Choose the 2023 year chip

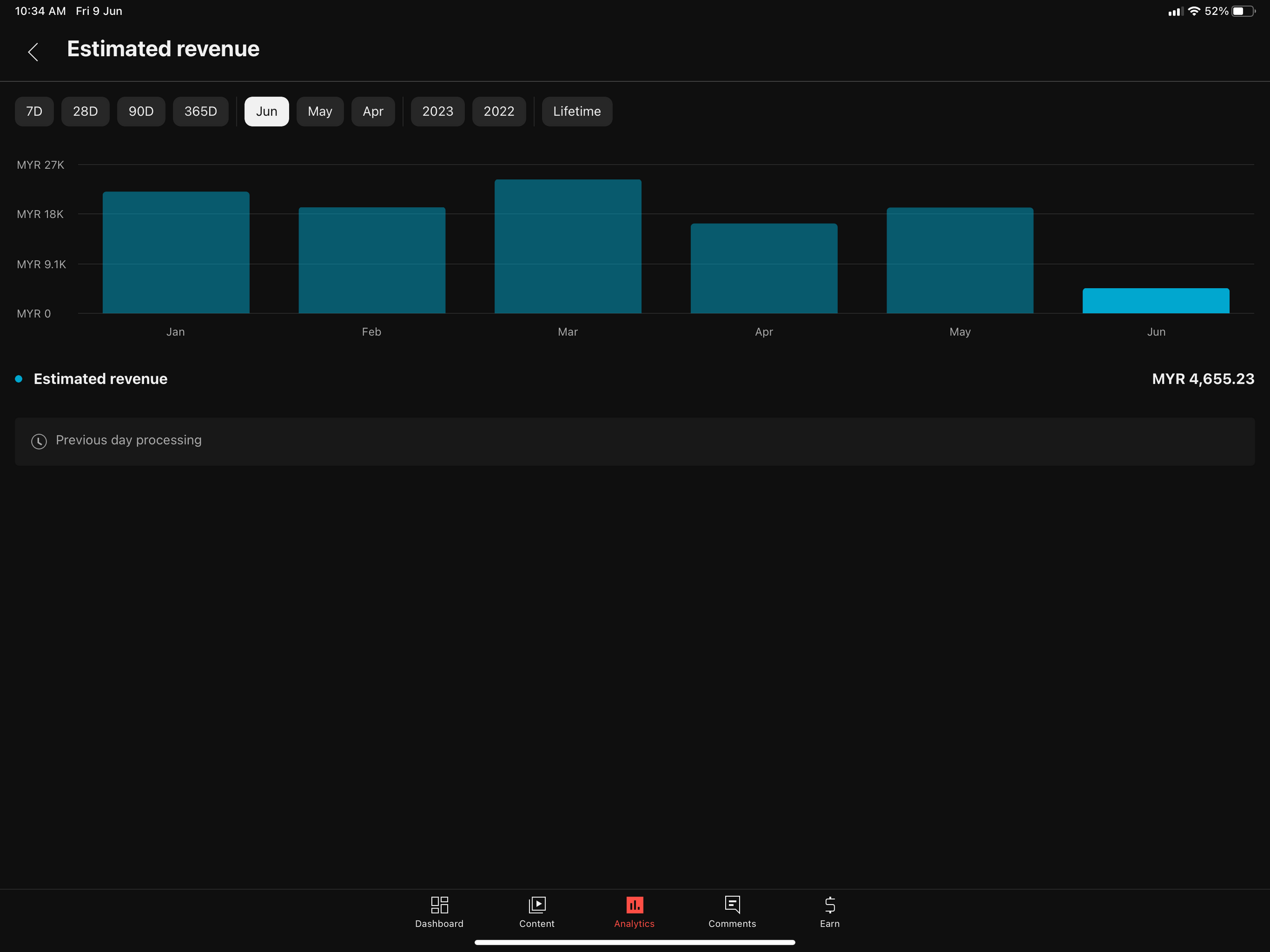(437, 112)
